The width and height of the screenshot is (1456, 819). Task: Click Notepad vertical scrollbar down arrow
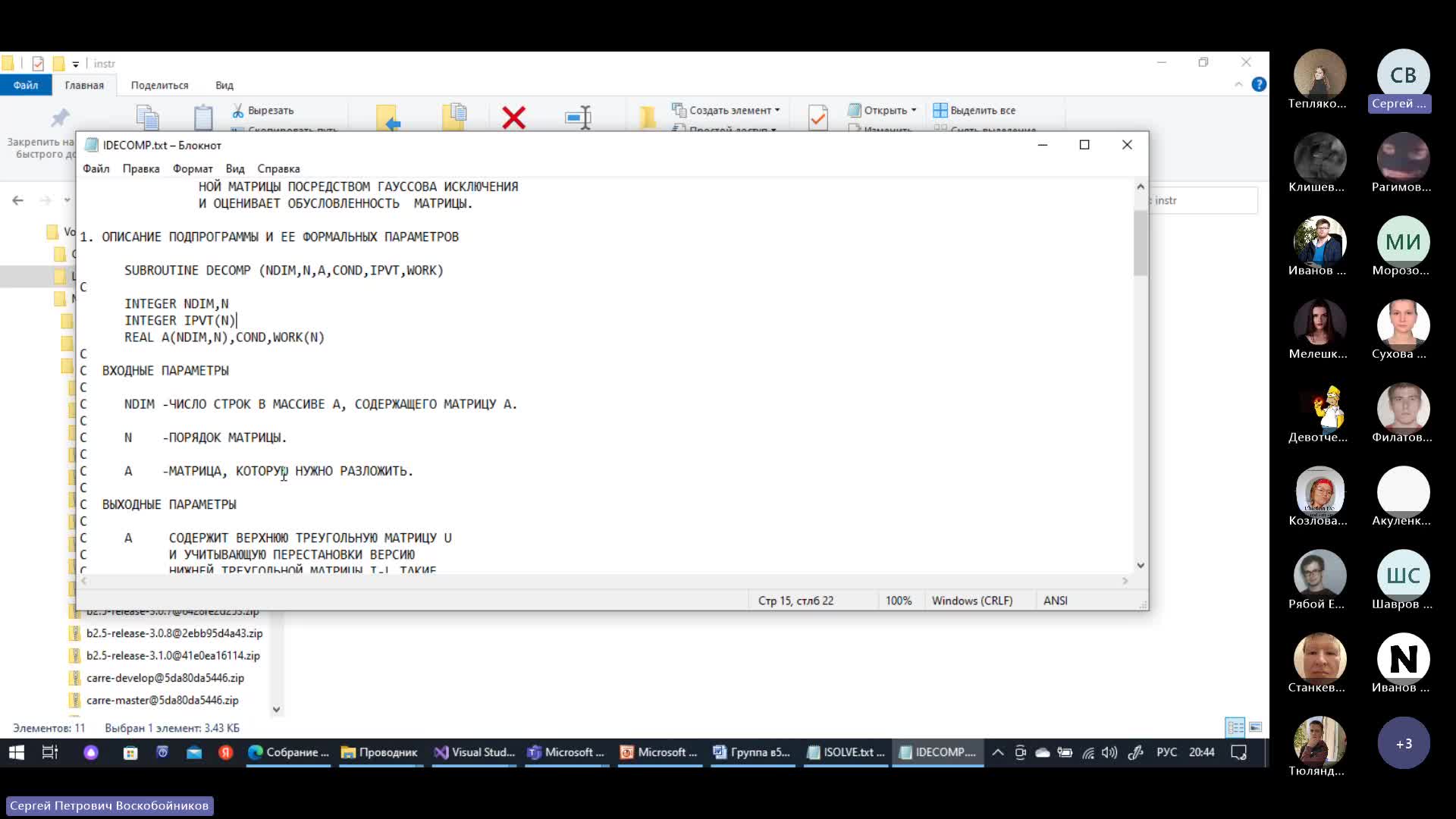coord(1141,565)
